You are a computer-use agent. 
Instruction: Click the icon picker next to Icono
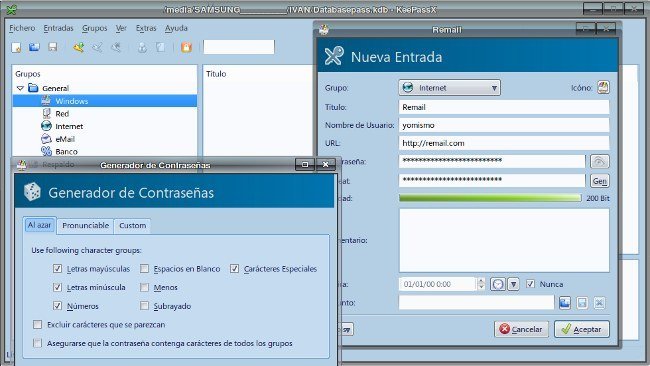(603, 87)
